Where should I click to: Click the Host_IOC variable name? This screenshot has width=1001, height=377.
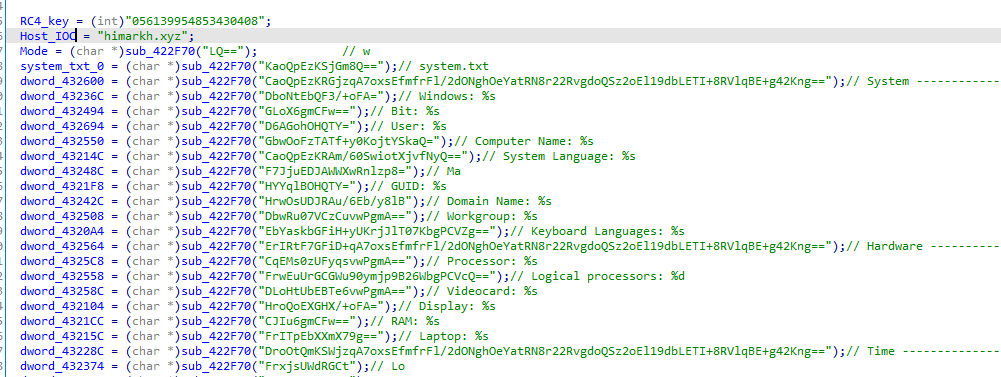coord(48,36)
